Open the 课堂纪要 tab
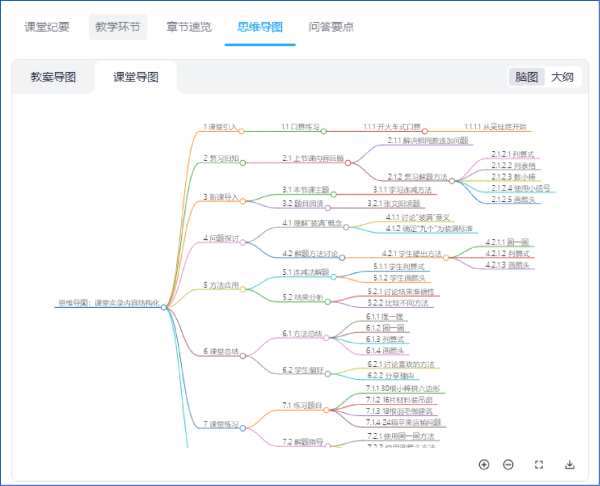The height and width of the screenshot is (486, 600). coord(47,27)
